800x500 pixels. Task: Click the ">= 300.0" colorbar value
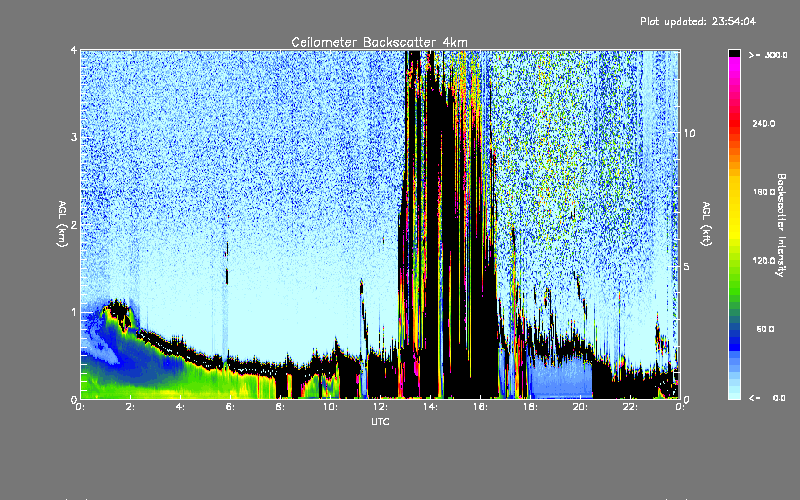tap(768, 55)
